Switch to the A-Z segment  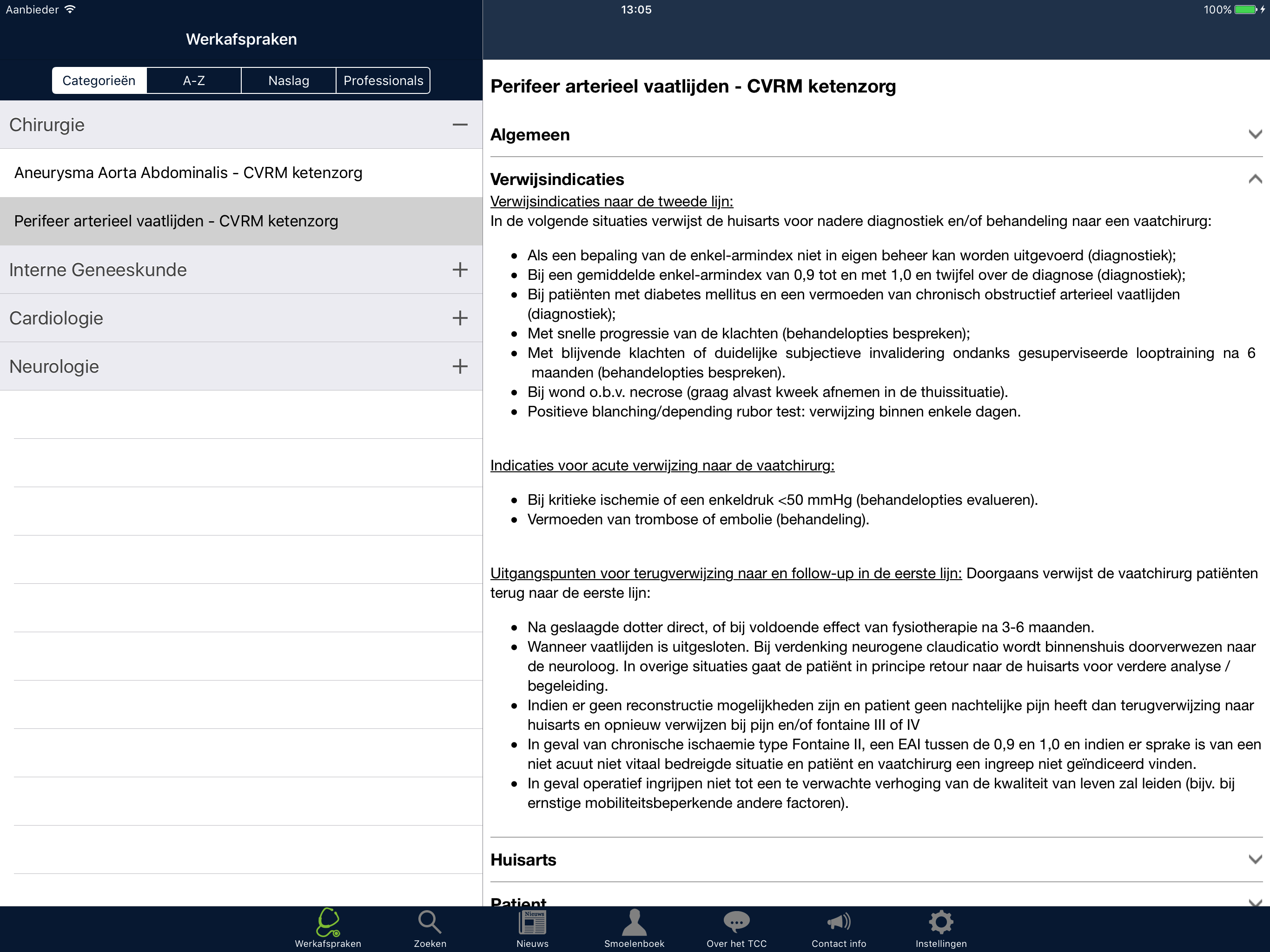point(194,80)
